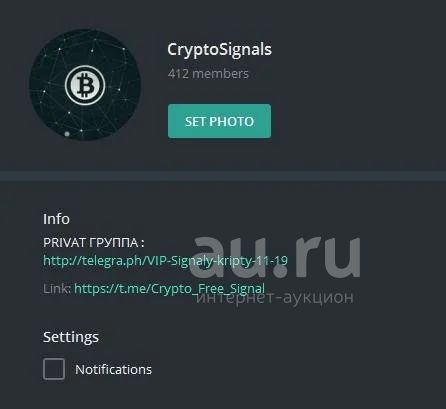Click the word members under group title

tap(220, 73)
